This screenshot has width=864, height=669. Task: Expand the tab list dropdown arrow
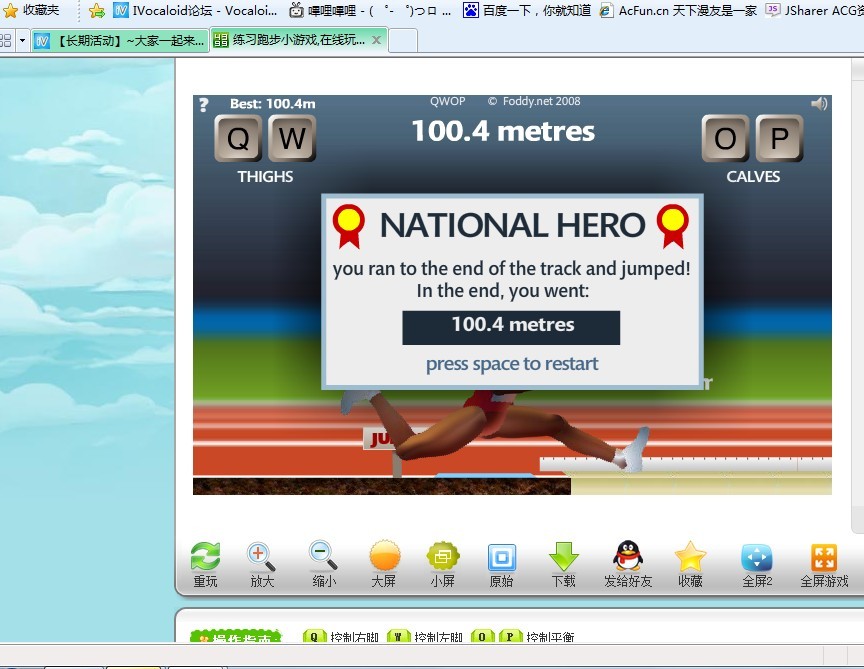pyautogui.click(x=22, y=40)
